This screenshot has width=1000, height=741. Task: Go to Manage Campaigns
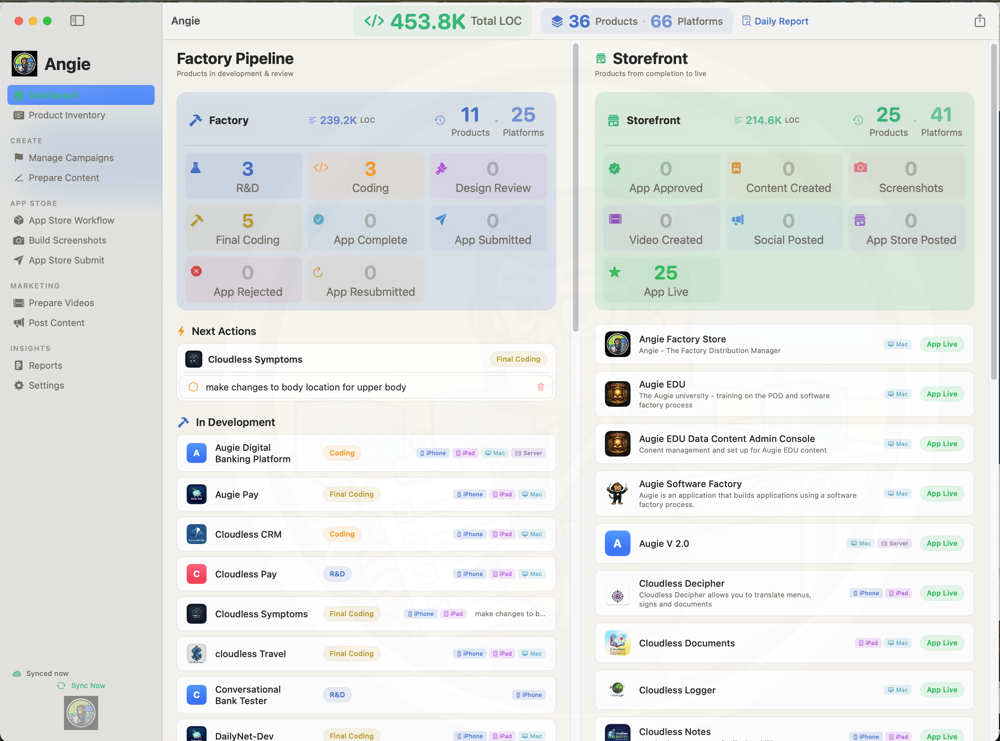81,158
